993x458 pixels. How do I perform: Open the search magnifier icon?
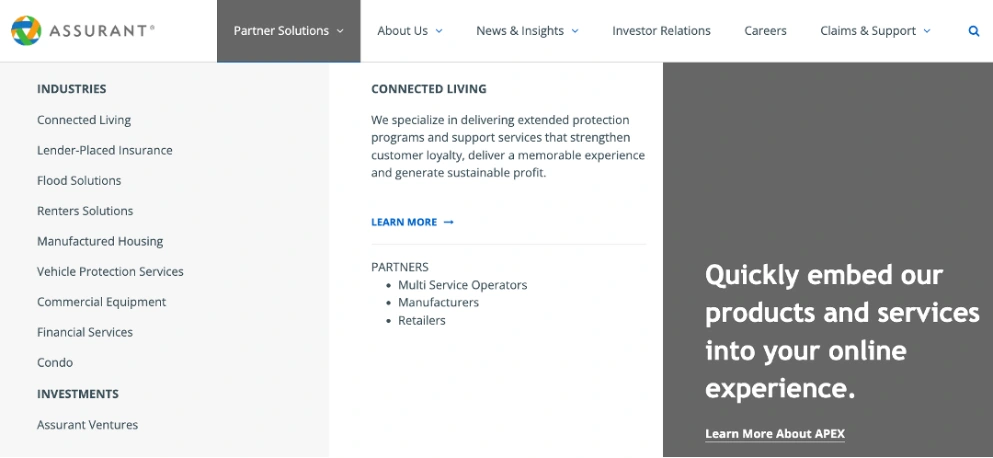tap(974, 31)
